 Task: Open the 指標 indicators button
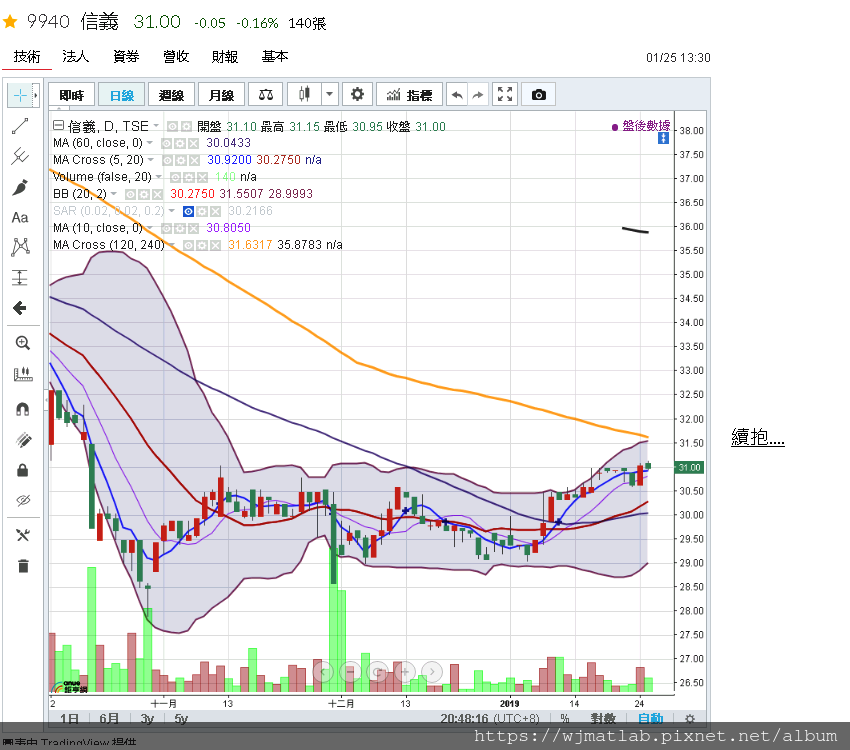point(409,95)
